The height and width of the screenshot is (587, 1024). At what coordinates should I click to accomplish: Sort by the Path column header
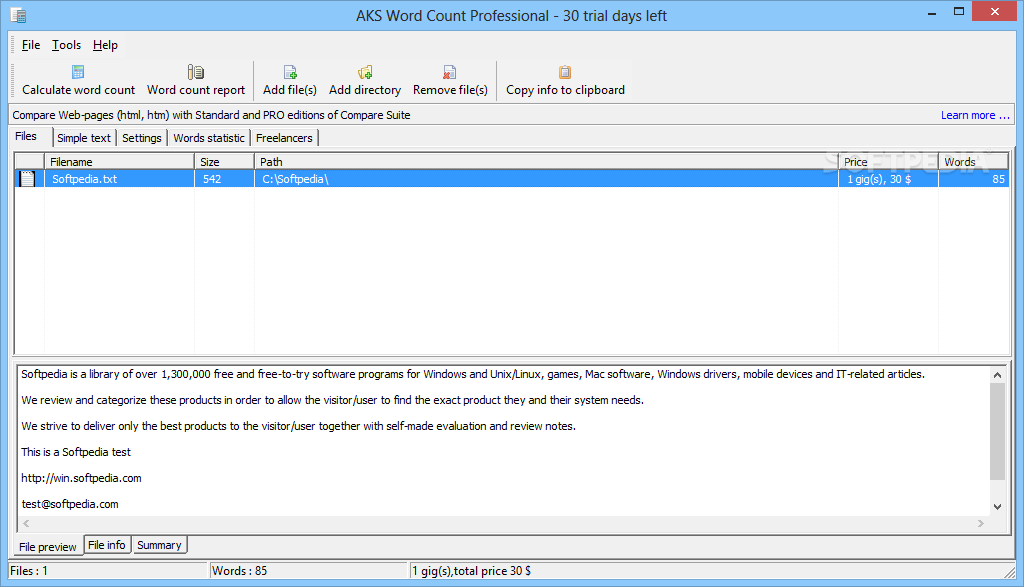point(546,161)
